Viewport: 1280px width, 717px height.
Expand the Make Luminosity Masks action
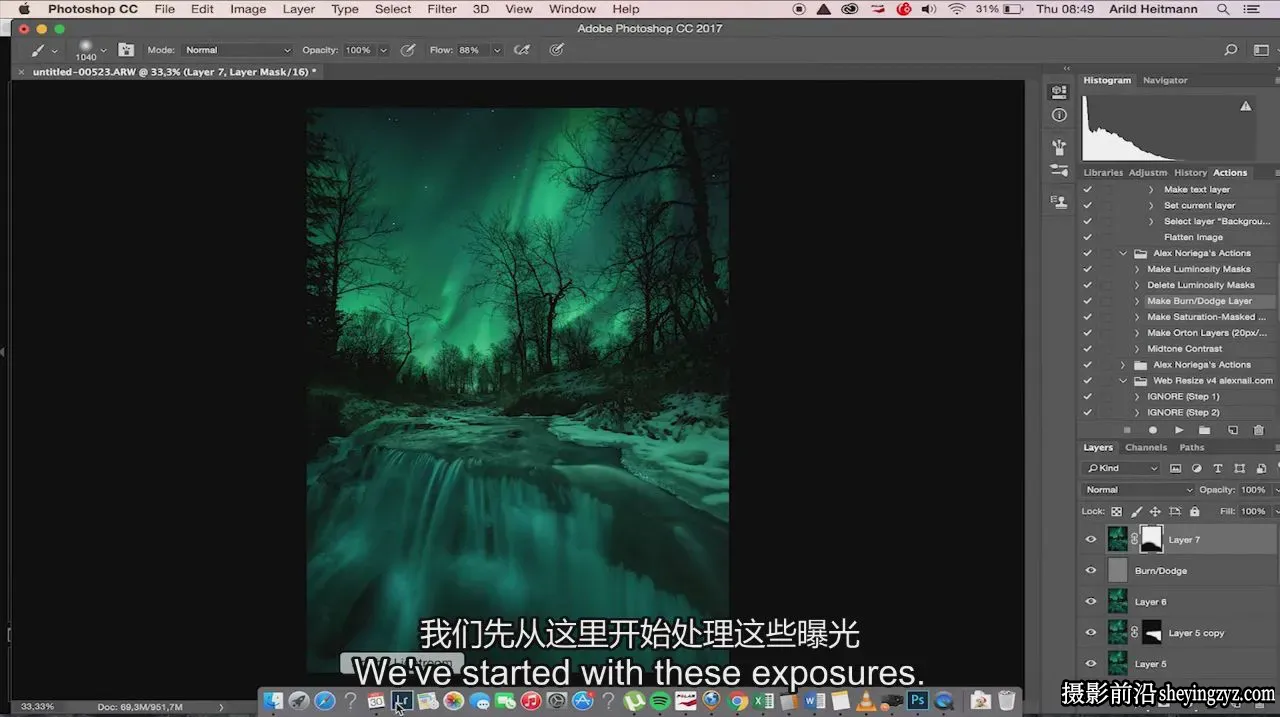pyautogui.click(x=1137, y=269)
